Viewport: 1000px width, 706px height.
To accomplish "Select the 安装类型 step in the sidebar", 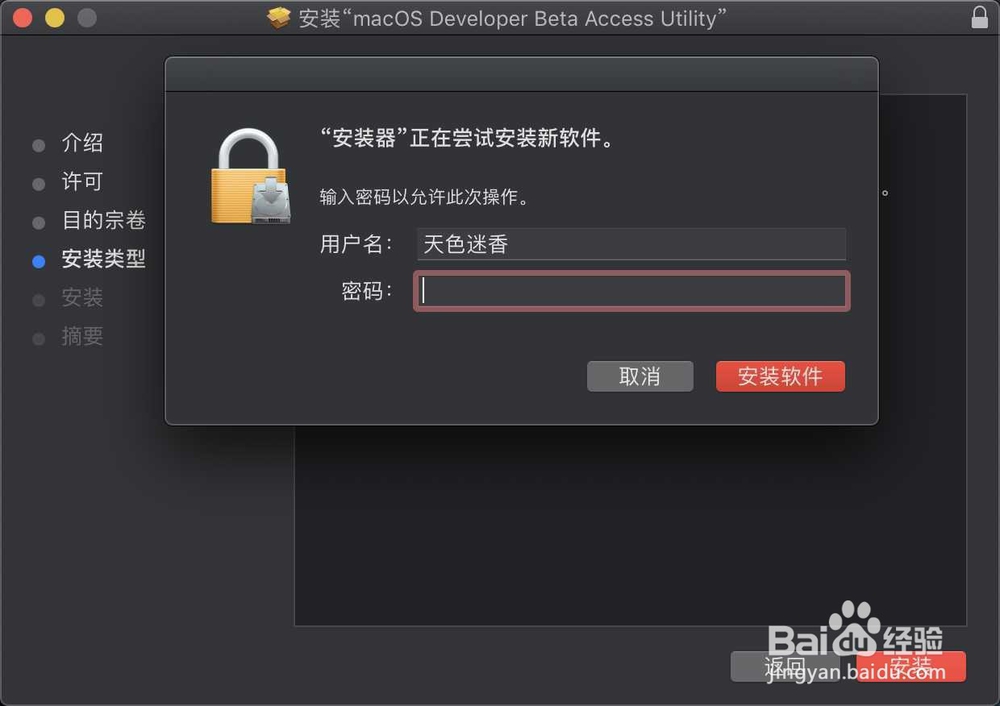I will pyautogui.click(x=103, y=259).
